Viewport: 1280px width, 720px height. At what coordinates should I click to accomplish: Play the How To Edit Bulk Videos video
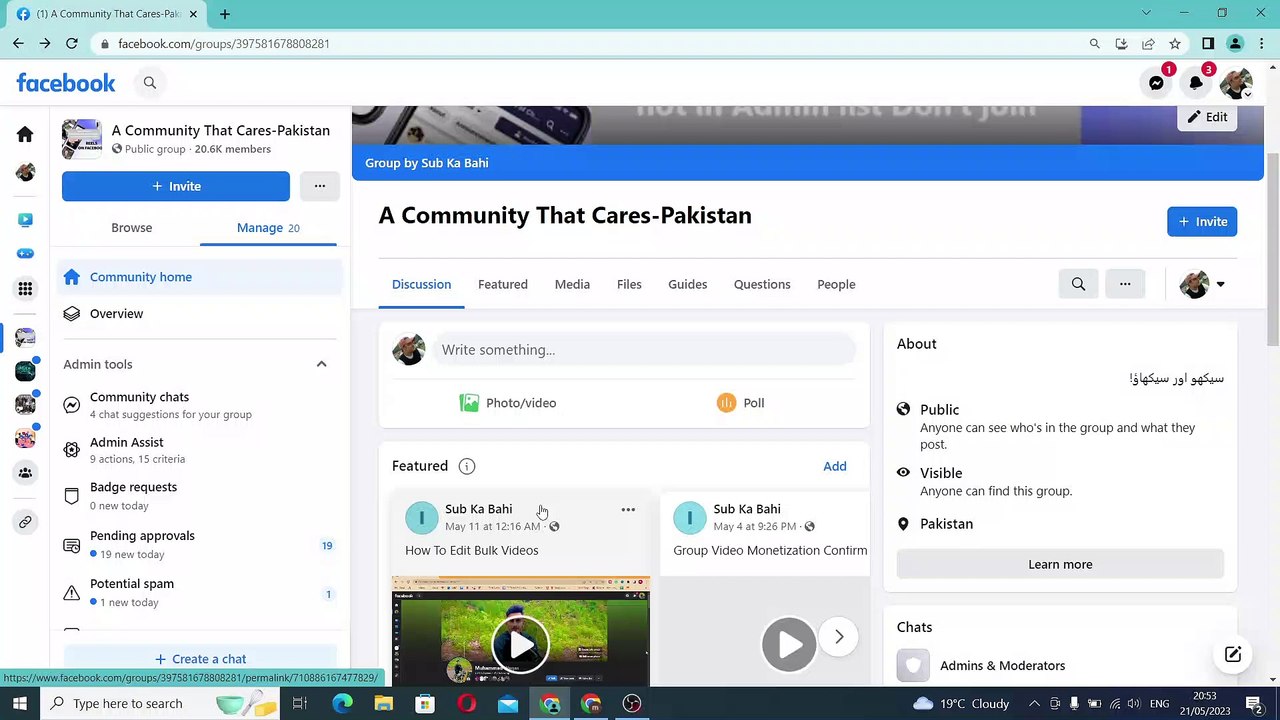coord(520,641)
